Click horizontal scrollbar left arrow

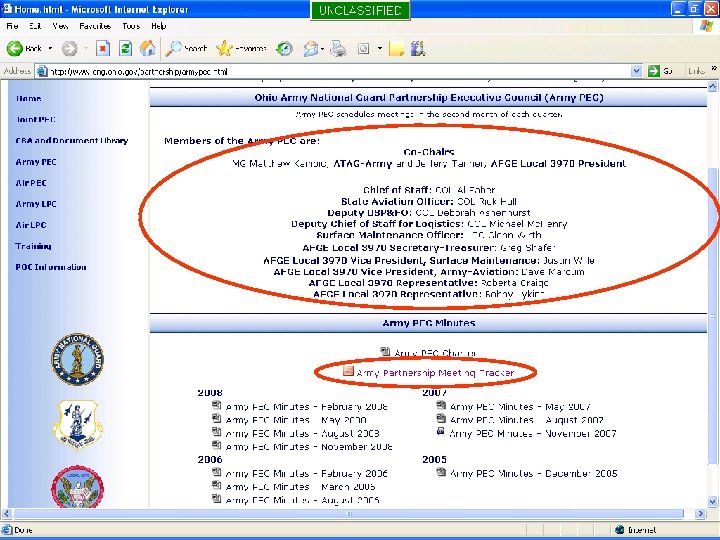pos(6,513)
